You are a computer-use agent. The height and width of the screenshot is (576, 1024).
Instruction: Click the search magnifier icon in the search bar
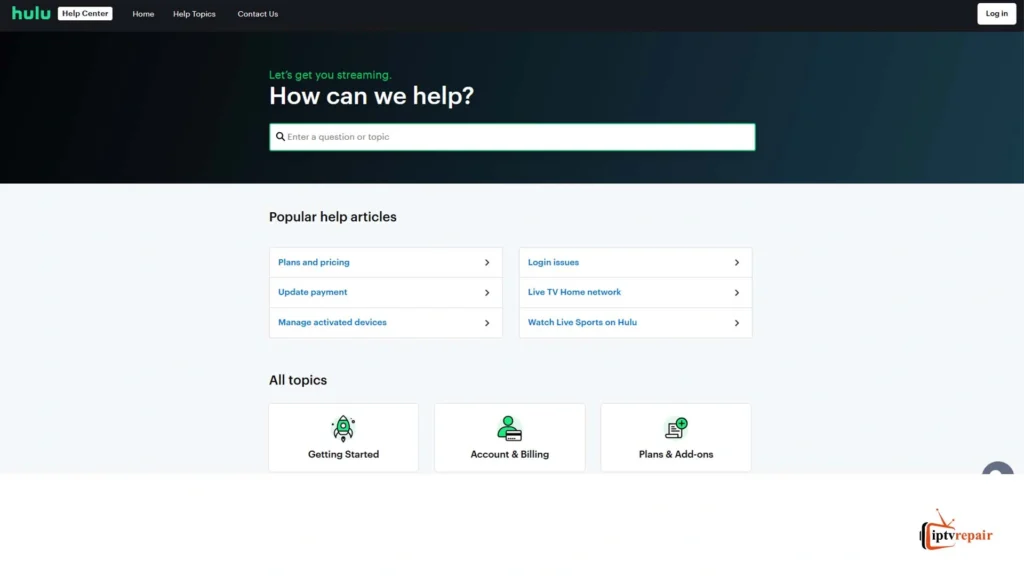[282, 136]
